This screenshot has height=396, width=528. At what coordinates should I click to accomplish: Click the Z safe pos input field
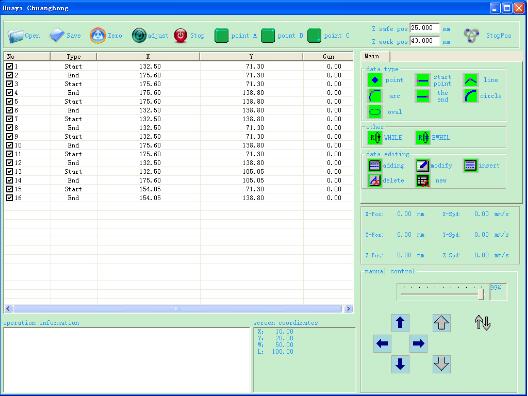[x=425, y=28]
